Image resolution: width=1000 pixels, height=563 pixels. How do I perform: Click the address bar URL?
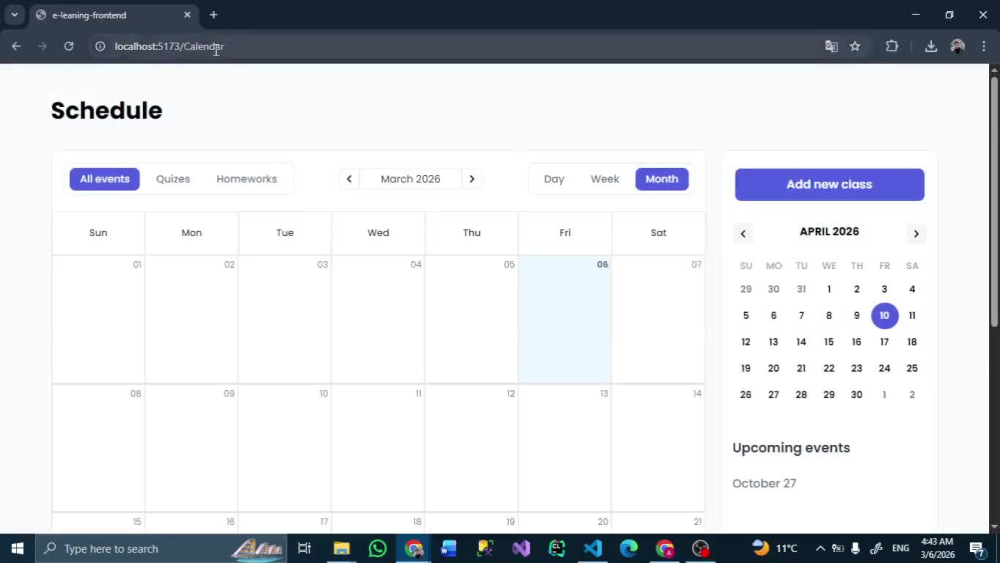coord(169,46)
